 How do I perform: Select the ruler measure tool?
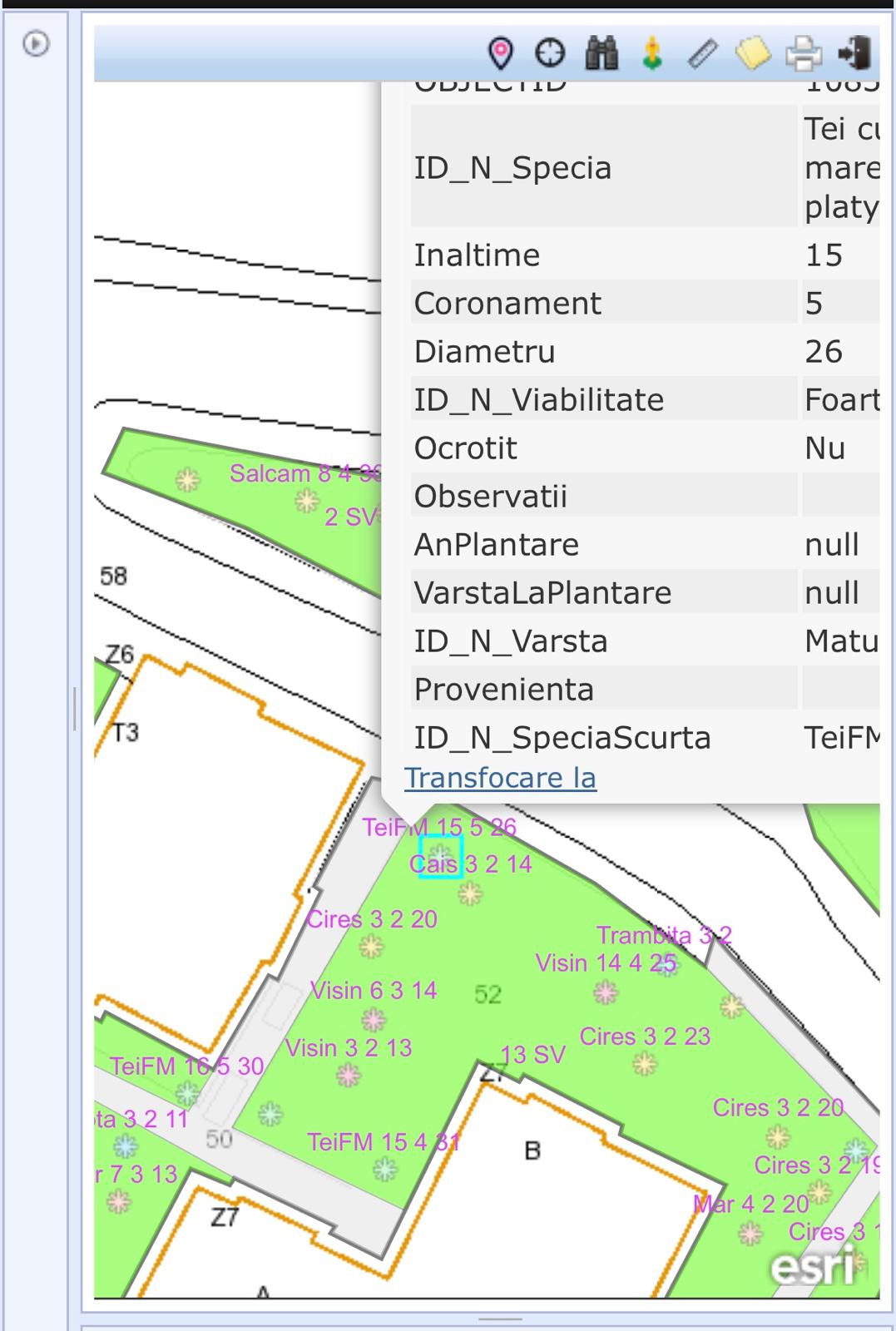pos(703,54)
